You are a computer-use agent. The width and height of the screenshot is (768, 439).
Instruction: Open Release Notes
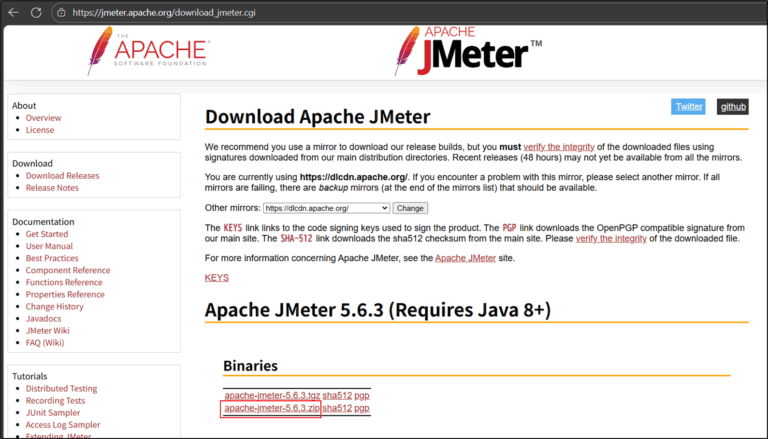tap(52, 188)
